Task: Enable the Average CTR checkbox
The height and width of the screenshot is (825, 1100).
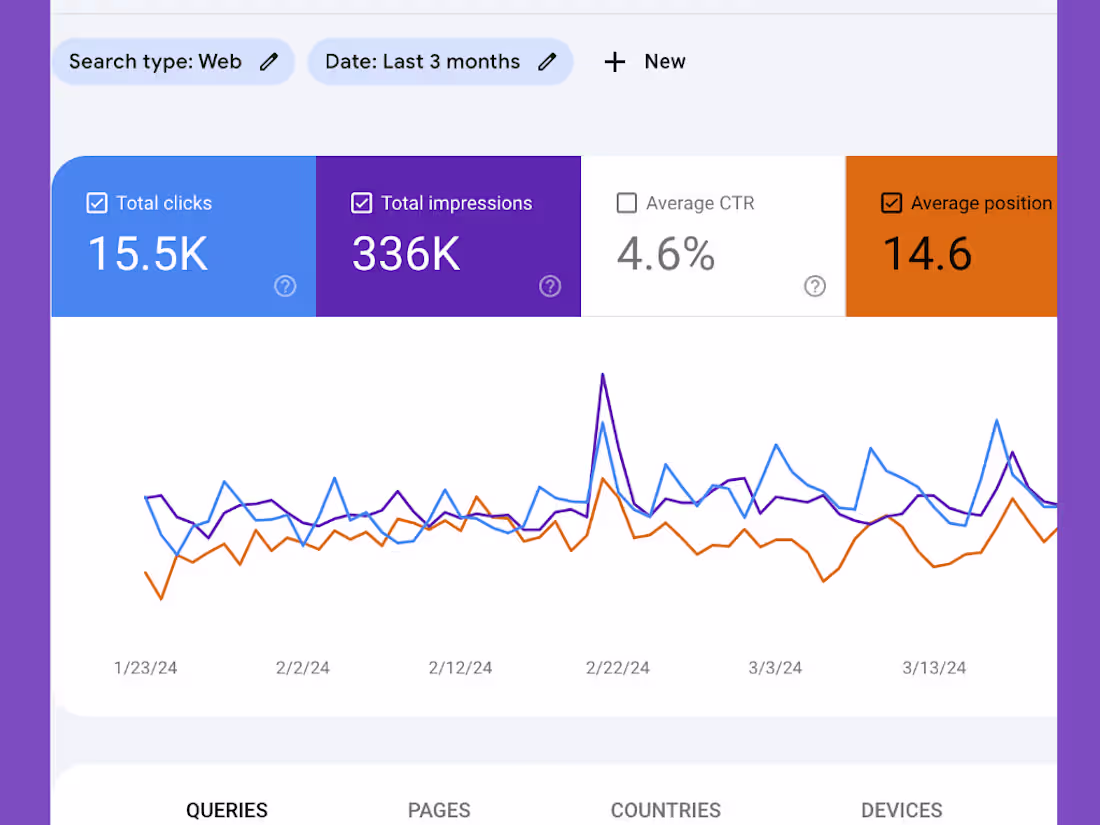Action: (x=627, y=203)
